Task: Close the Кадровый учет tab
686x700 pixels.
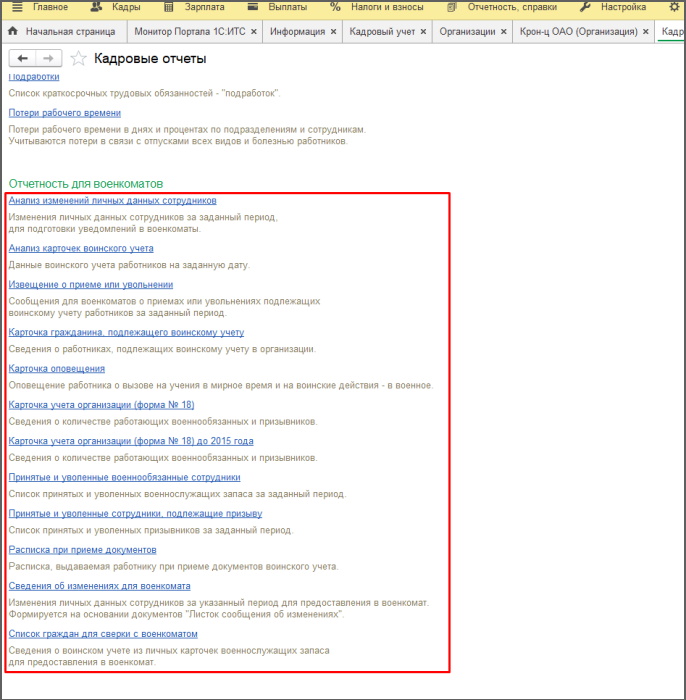Action: pos(424,32)
